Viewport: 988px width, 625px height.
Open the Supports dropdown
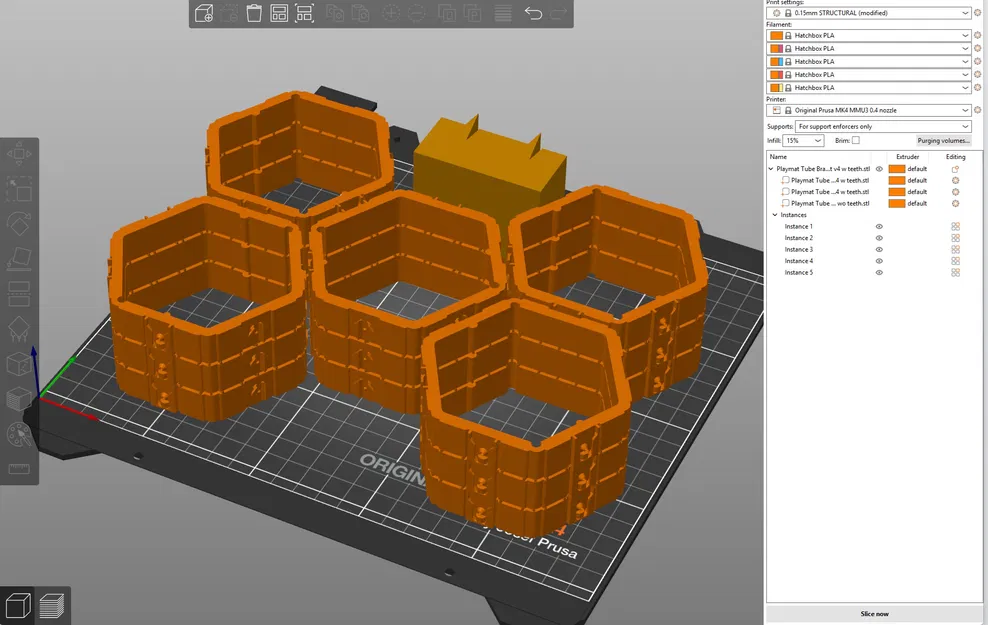pos(883,127)
